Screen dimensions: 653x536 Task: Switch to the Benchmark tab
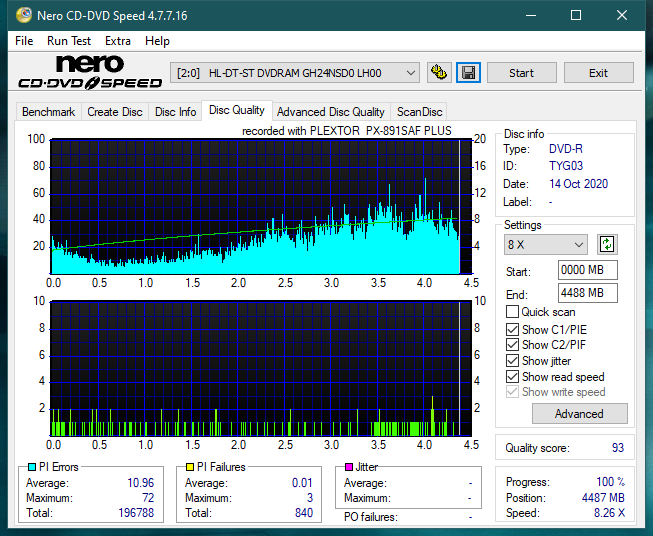[x=49, y=112]
